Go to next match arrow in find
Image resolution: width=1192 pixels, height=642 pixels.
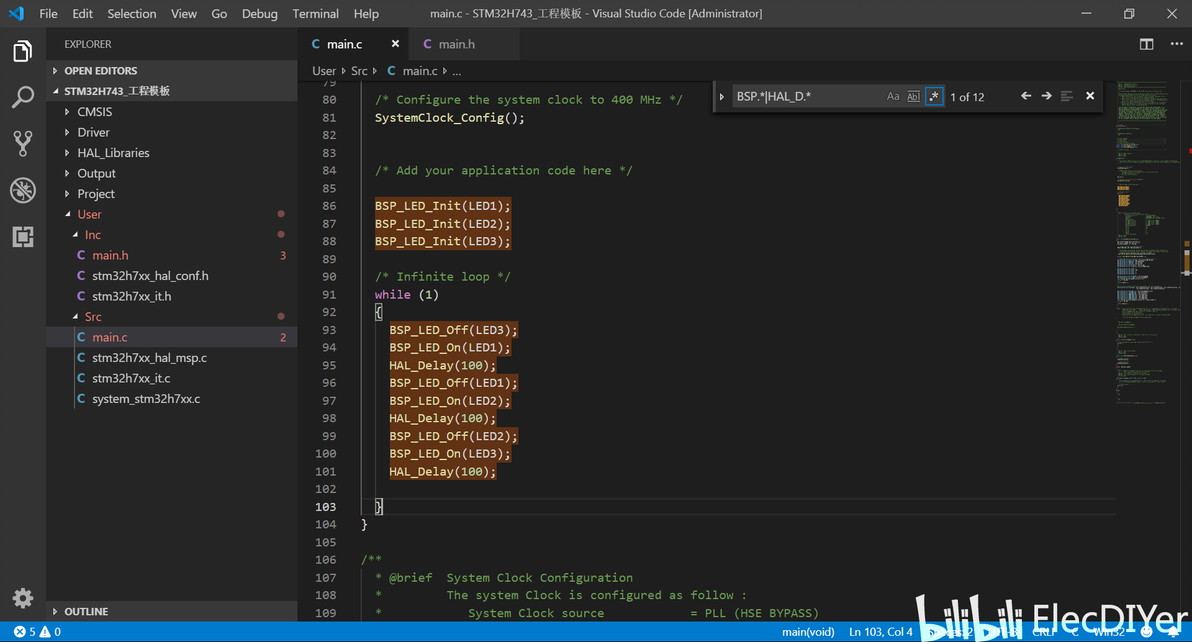click(1046, 96)
